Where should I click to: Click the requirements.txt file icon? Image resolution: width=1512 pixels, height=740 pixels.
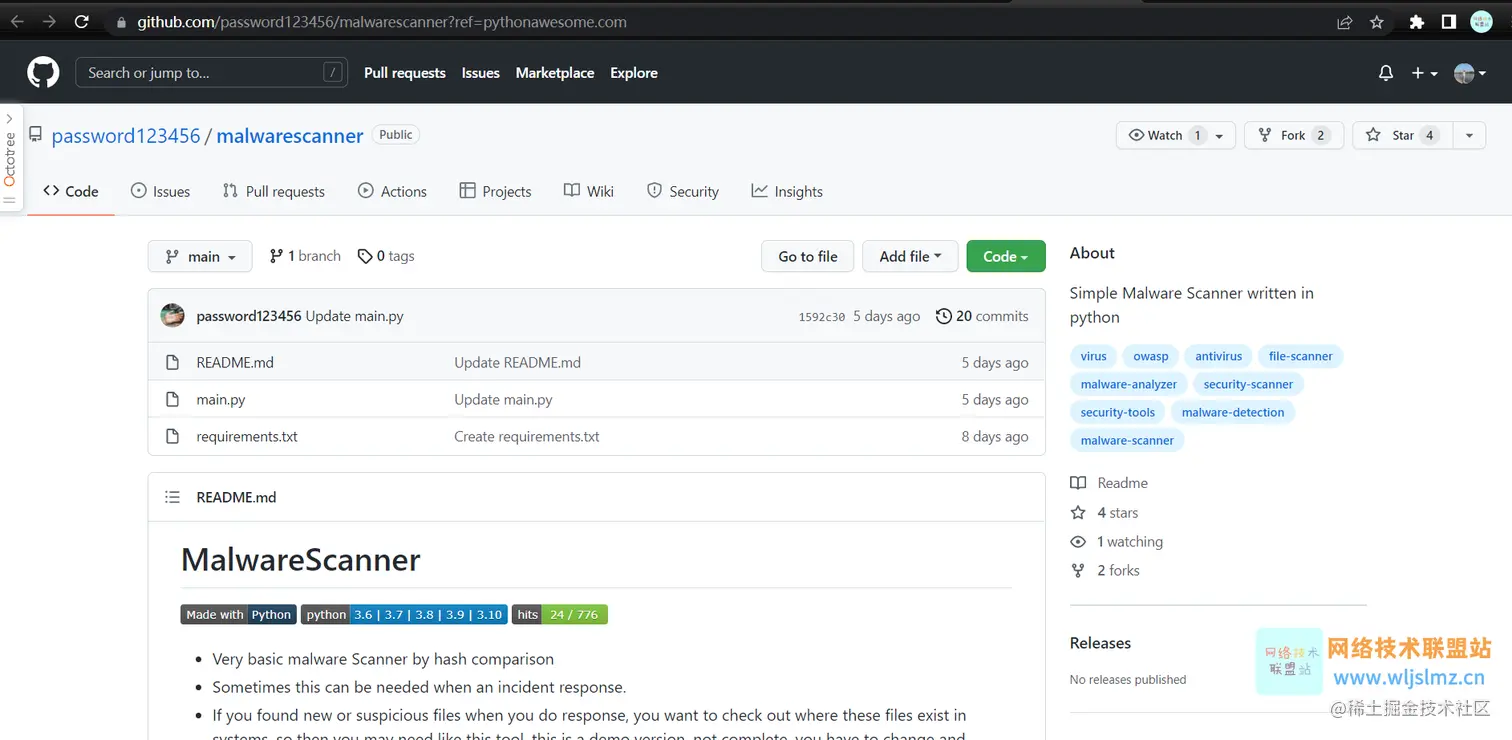(x=172, y=437)
